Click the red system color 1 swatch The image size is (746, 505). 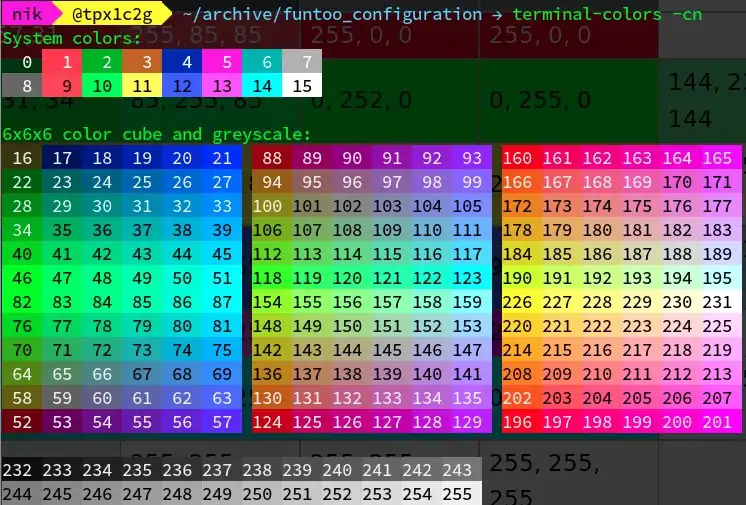(x=62, y=62)
